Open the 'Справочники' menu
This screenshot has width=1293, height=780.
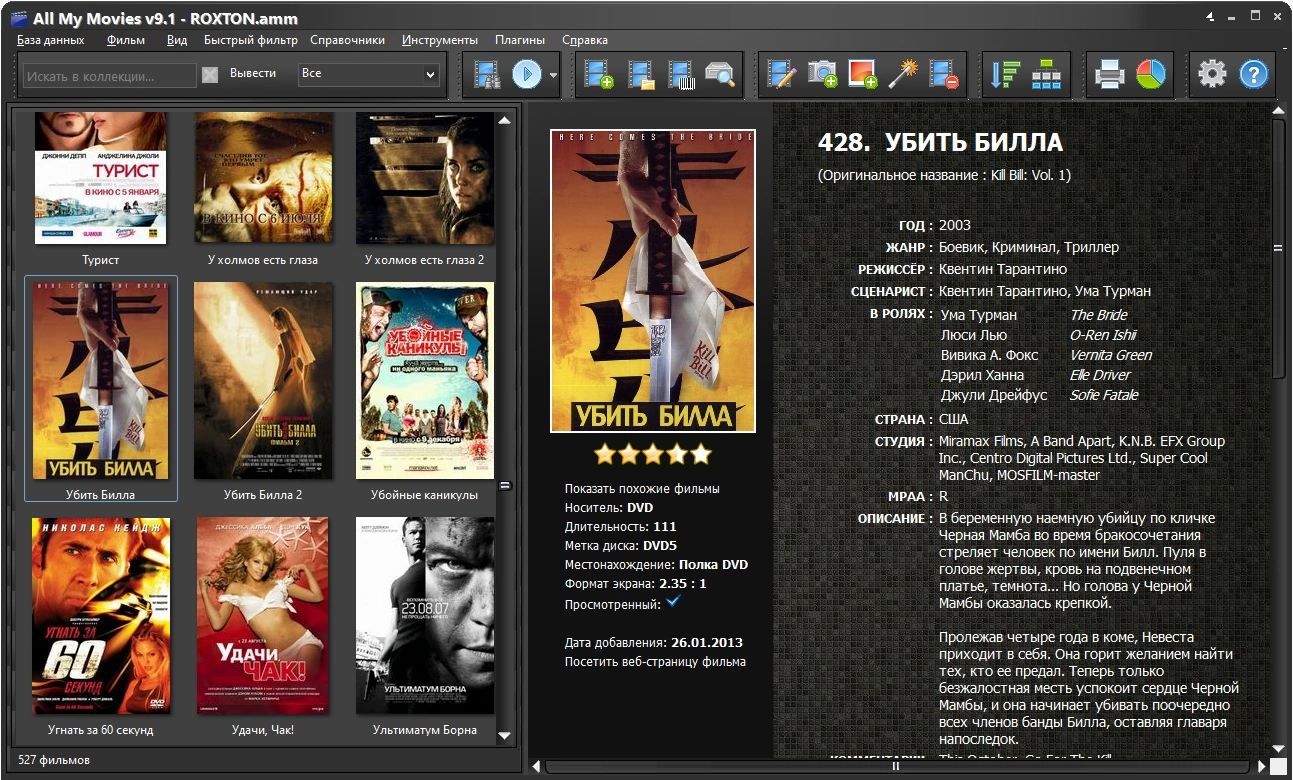(x=347, y=40)
